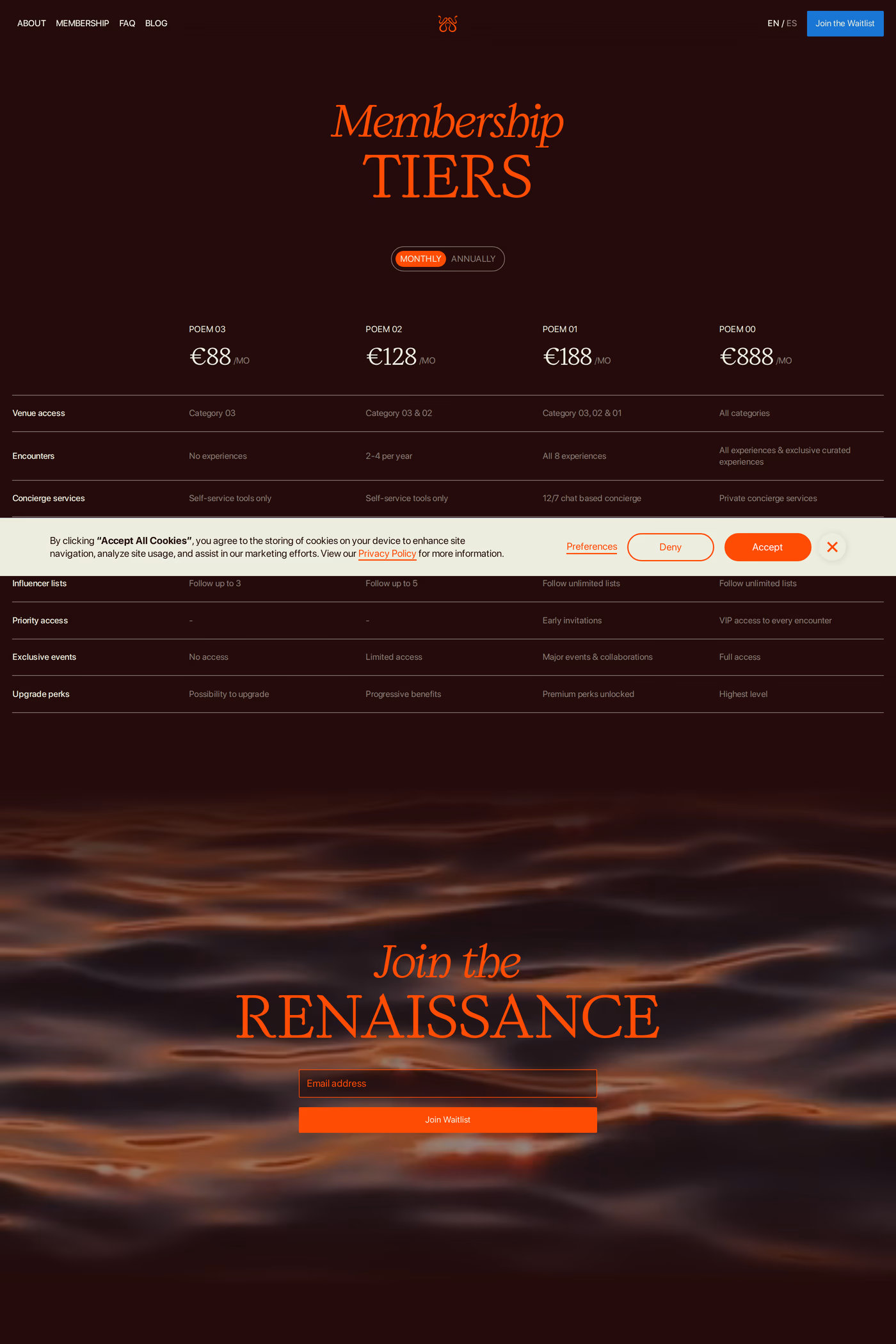
Task: Open the Privacy Policy link
Action: [387, 554]
